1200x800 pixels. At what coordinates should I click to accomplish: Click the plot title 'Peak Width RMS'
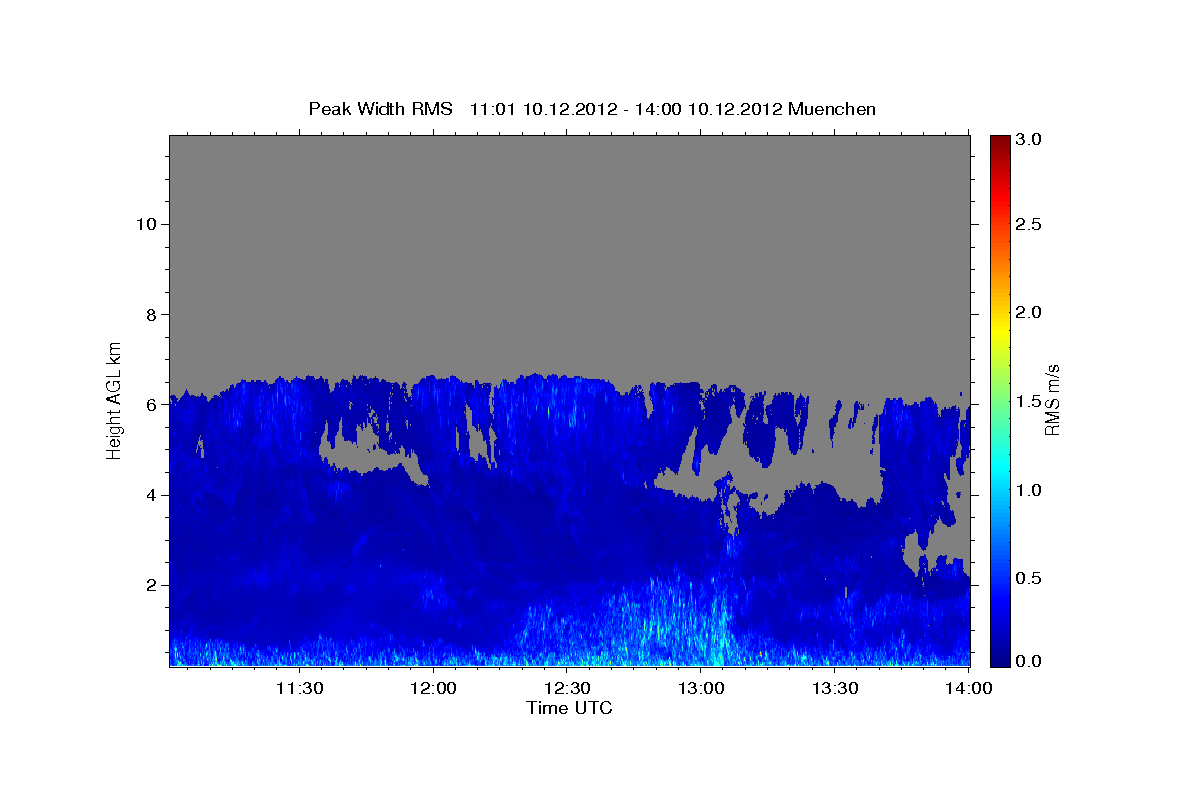coord(381,109)
